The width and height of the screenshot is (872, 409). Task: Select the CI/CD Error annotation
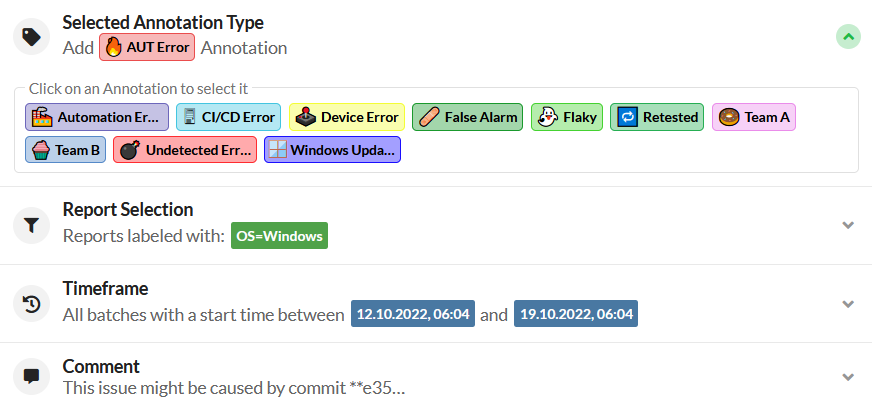tap(229, 117)
